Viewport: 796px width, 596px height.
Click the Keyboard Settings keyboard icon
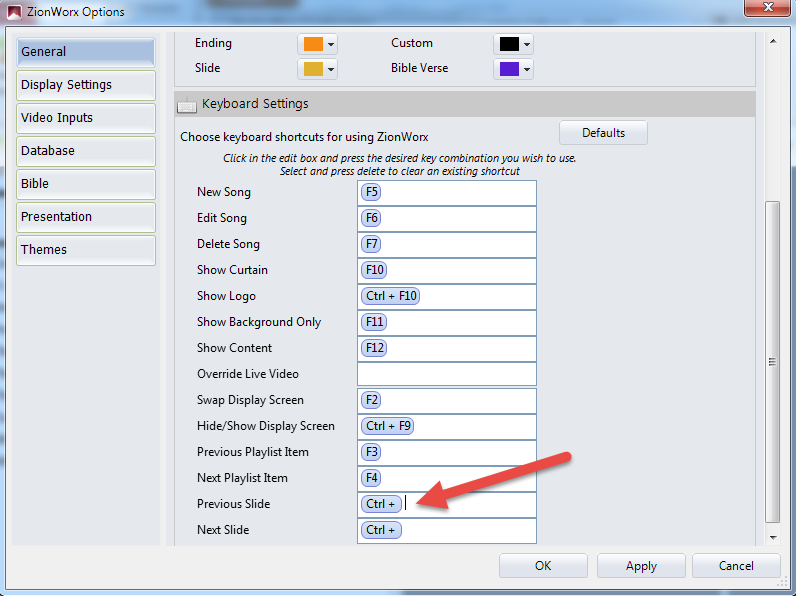click(187, 105)
